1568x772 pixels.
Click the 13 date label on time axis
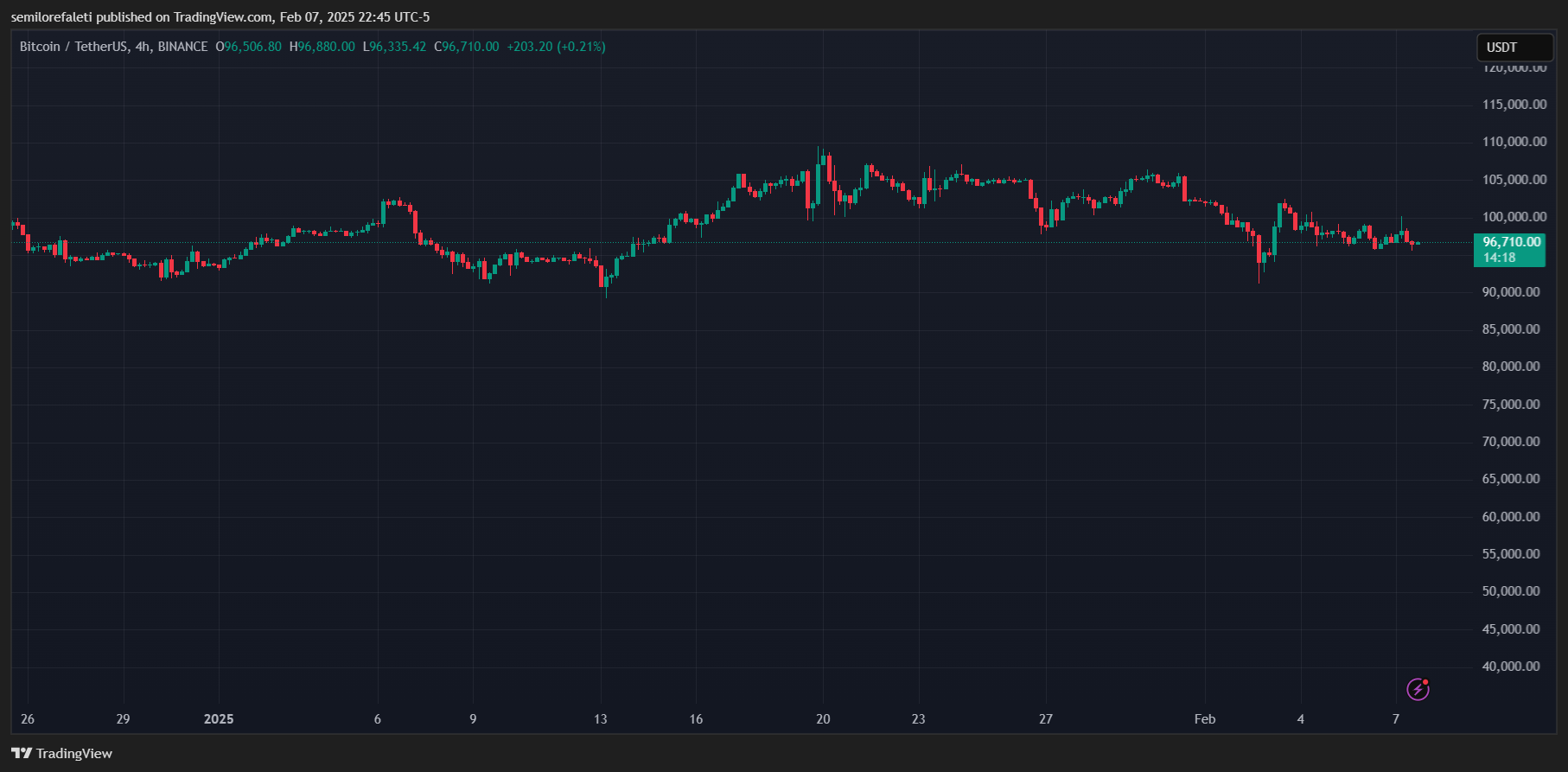pyautogui.click(x=601, y=719)
